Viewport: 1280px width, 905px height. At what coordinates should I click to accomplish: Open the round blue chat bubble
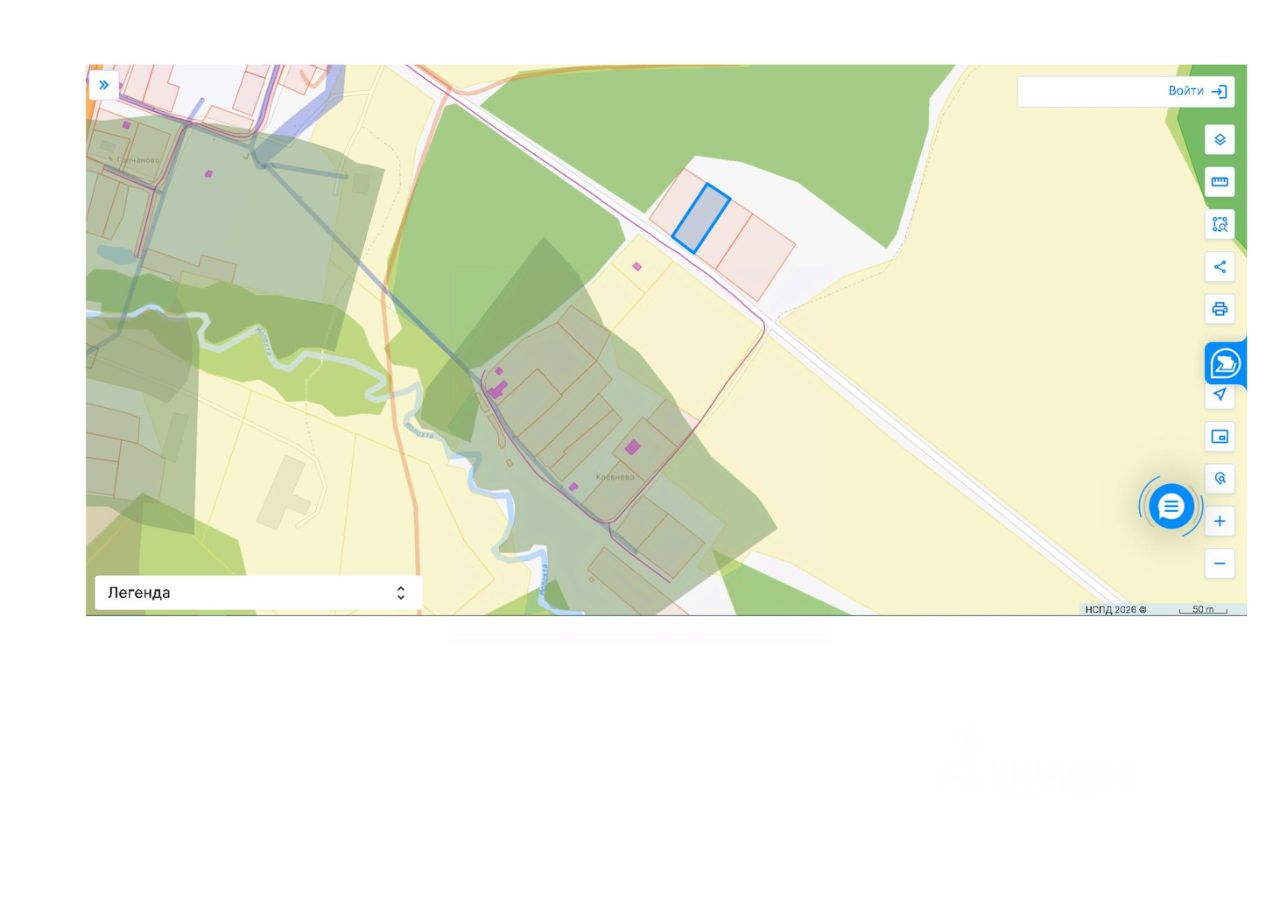tap(1171, 507)
